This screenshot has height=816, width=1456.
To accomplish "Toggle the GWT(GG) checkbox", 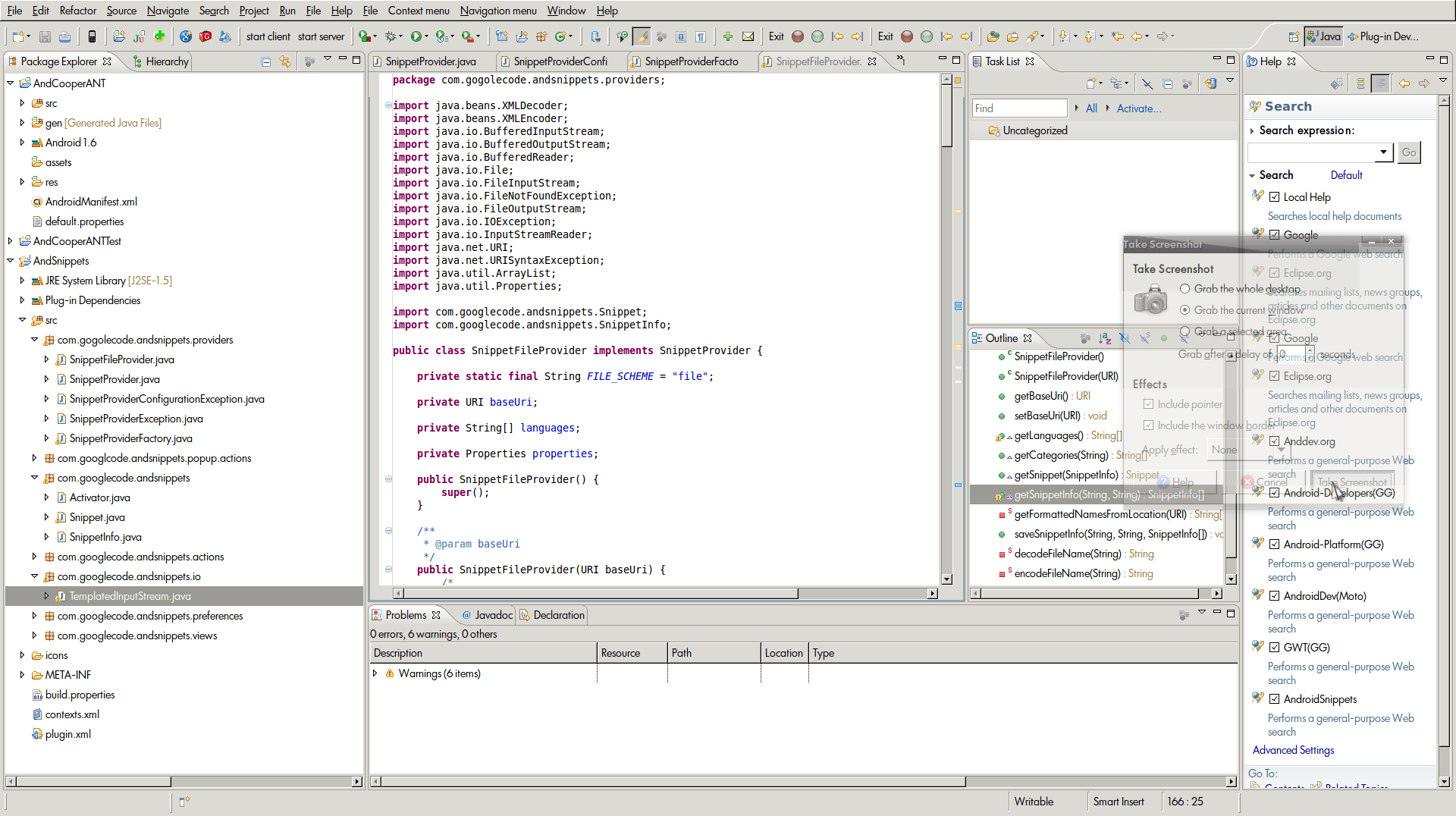I will click(x=1275, y=648).
